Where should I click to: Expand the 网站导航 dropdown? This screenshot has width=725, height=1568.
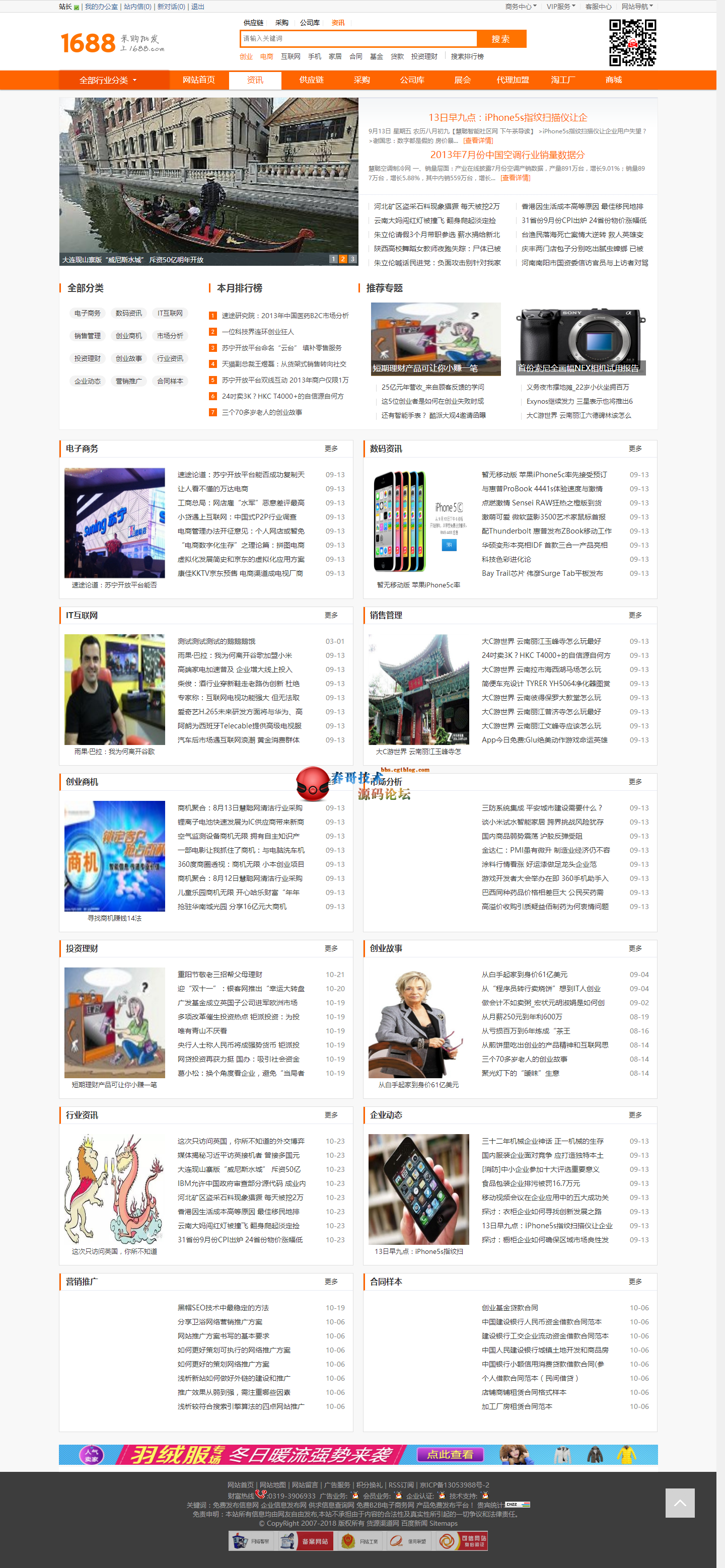637,7
